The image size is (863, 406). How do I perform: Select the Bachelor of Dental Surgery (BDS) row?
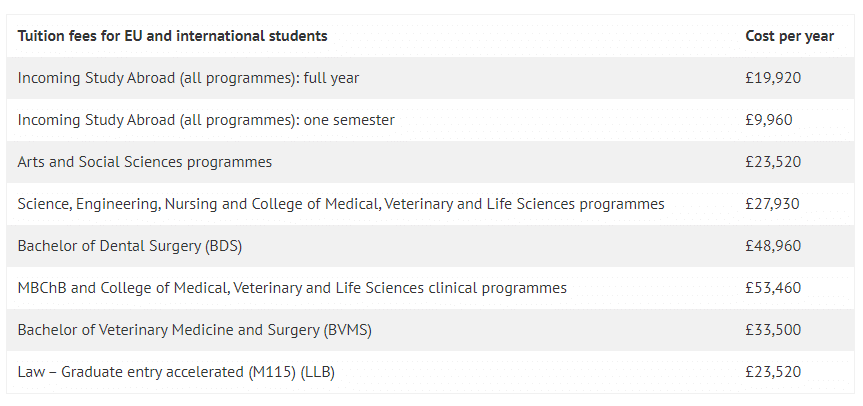pos(430,246)
